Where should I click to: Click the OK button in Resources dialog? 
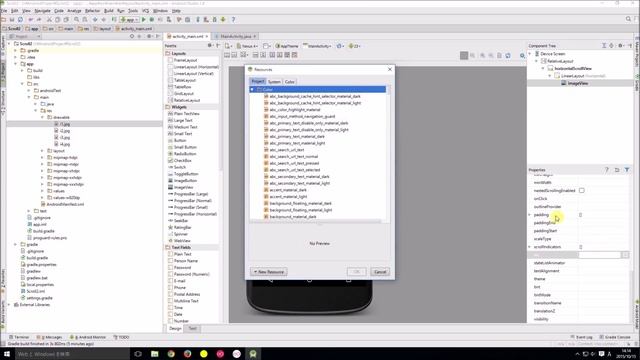(x=356, y=272)
